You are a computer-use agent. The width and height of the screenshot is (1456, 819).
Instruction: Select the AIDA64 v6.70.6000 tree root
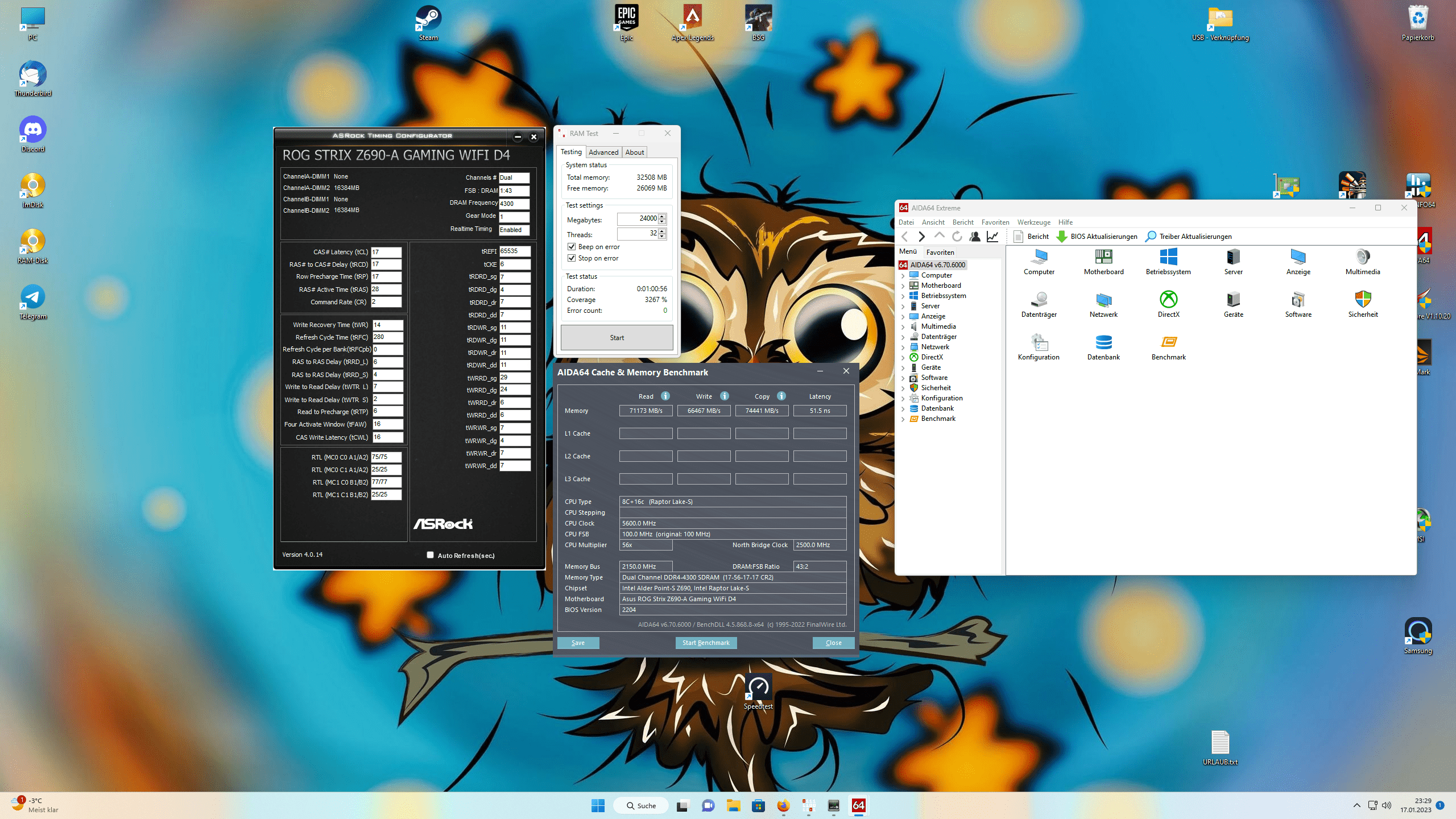click(933, 265)
